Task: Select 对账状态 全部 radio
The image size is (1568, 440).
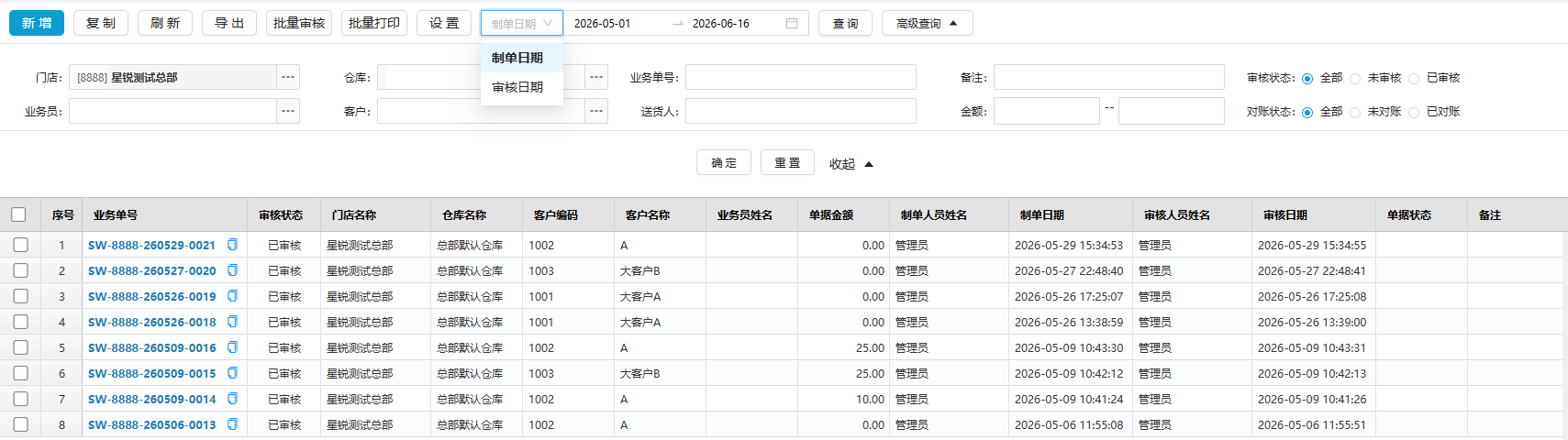Action: click(1307, 113)
